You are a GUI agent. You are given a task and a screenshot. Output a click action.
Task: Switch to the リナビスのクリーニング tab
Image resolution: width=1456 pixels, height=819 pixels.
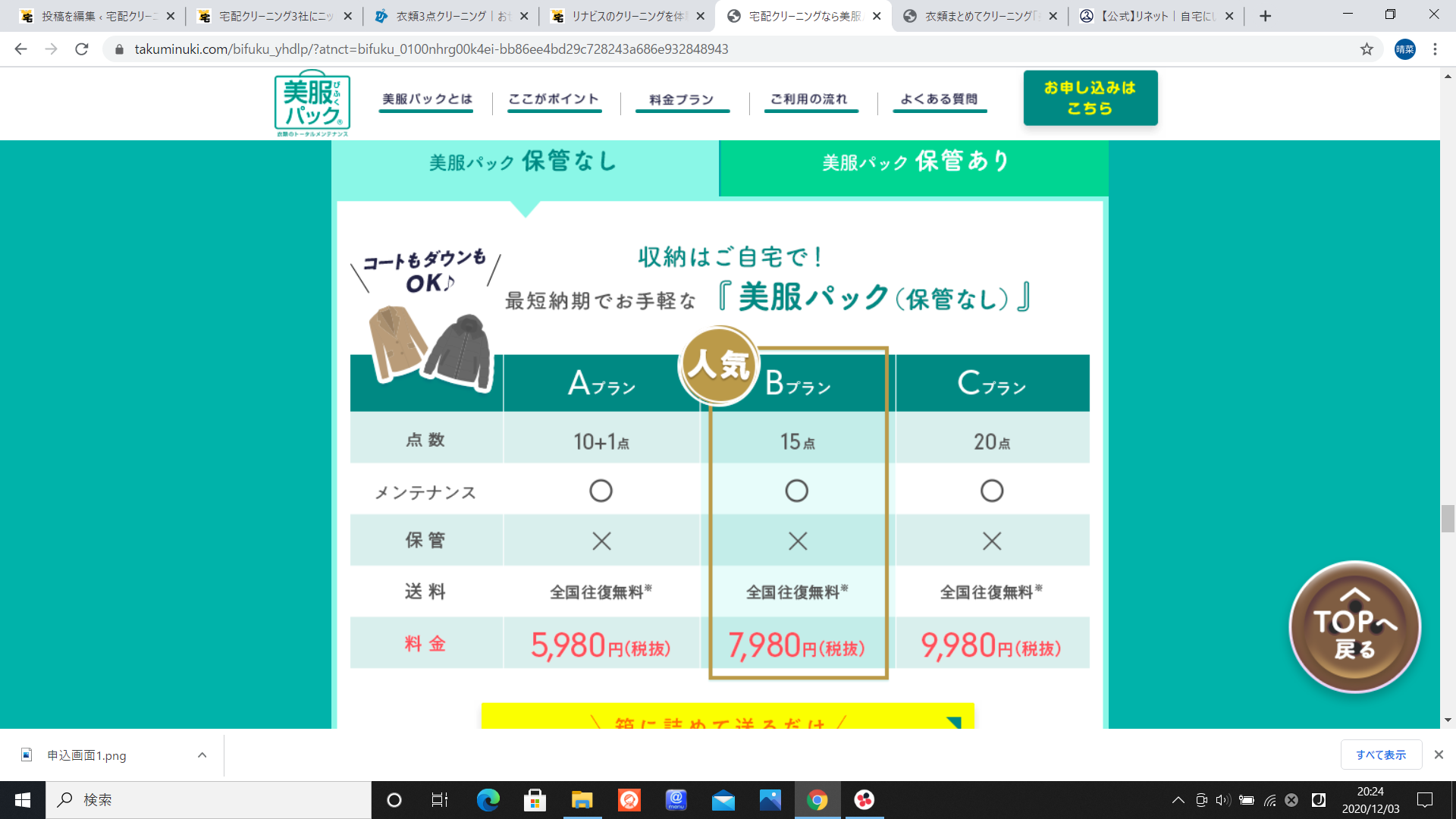(x=628, y=16)
